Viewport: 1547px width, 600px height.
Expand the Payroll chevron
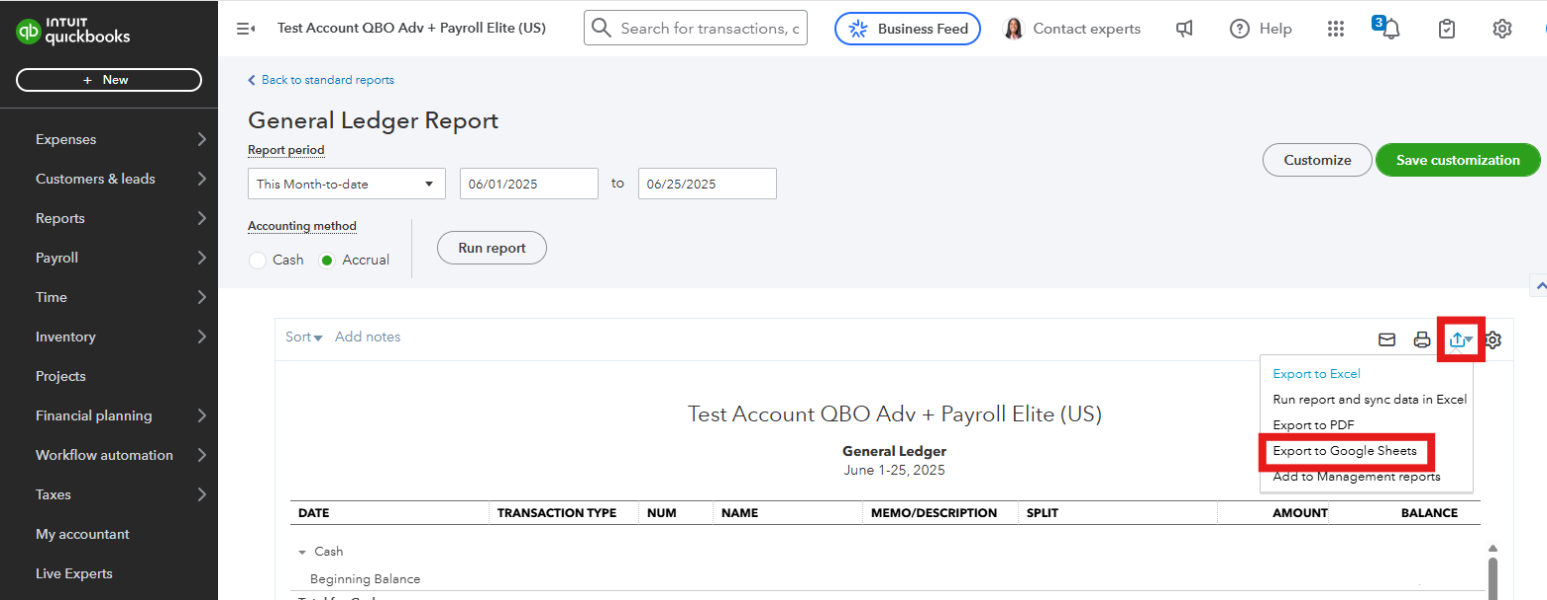click(201, 258)
